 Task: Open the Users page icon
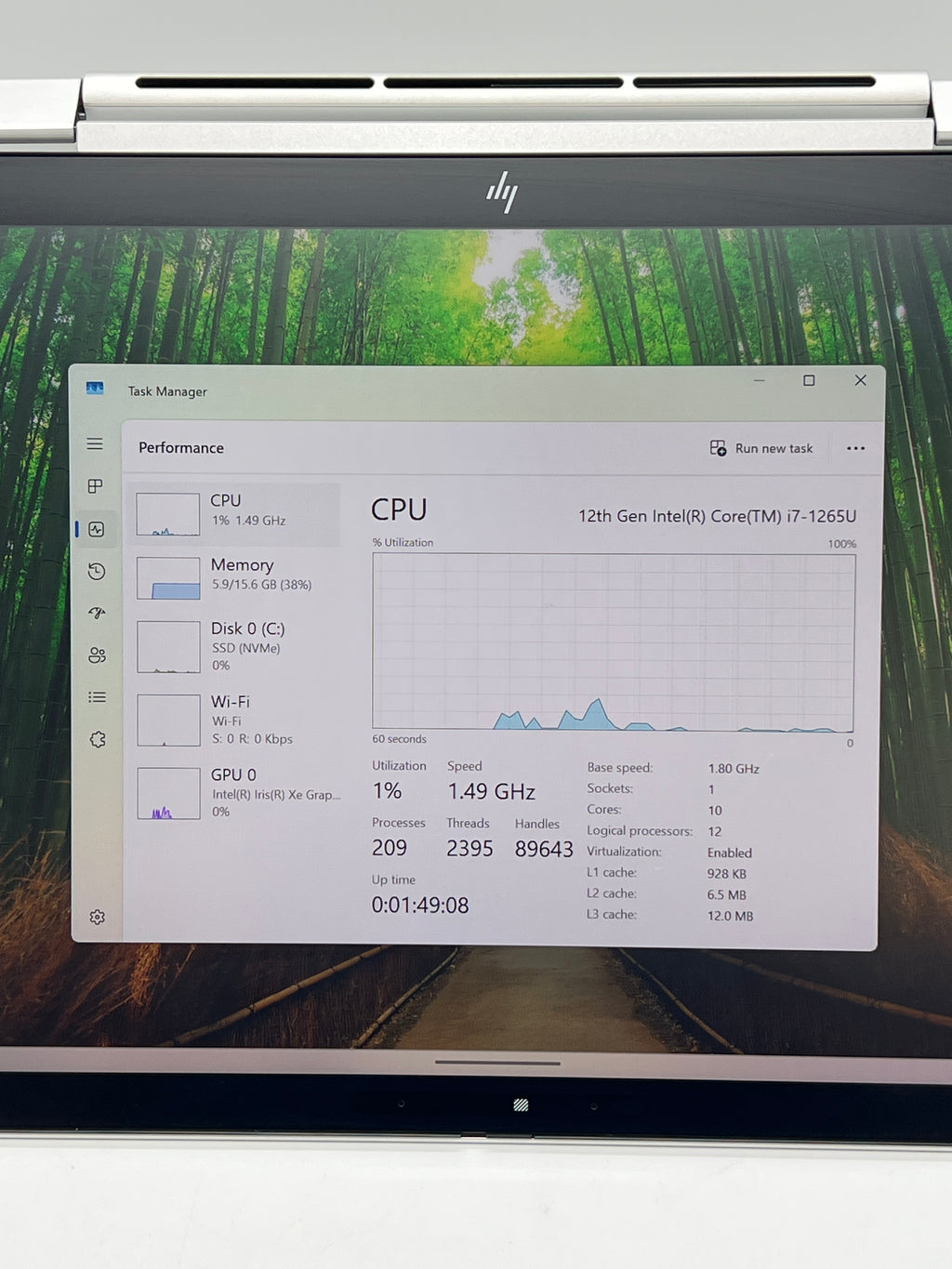97,655
